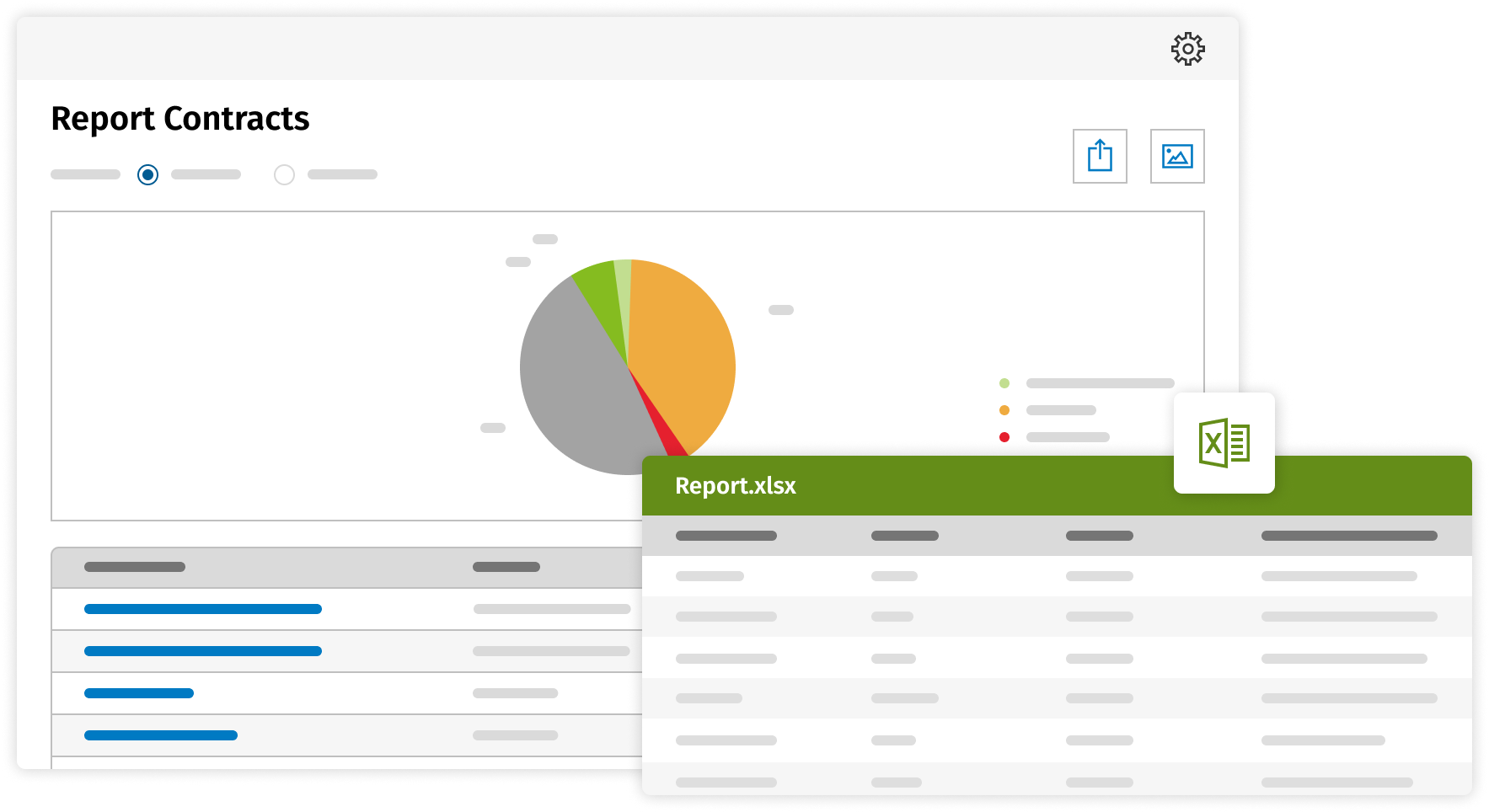Click the Excel file icon

click(1224, 443)
